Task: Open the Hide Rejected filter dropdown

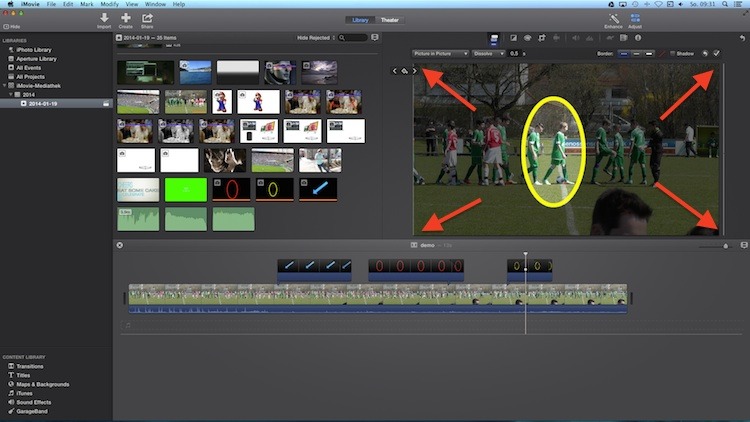Action: pos(316,37)
